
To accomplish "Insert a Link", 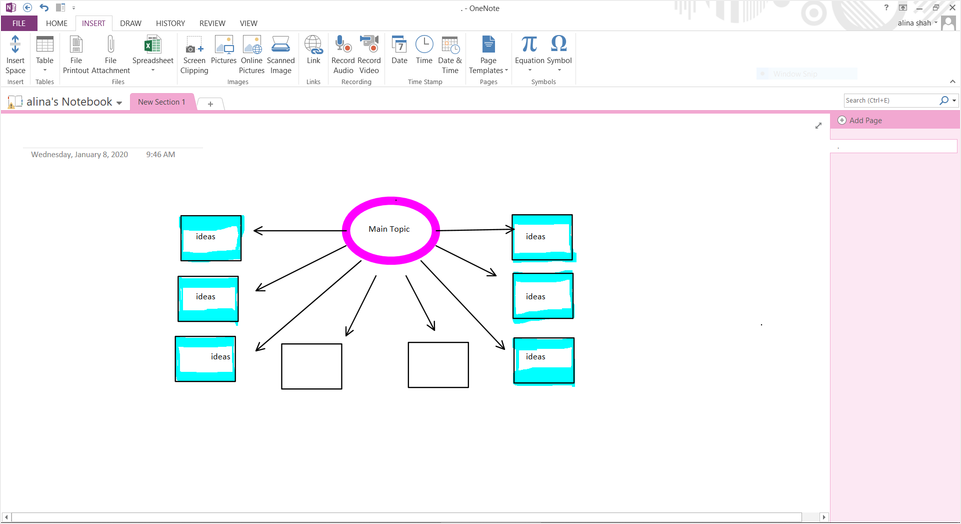I will (x=313, y=46).
